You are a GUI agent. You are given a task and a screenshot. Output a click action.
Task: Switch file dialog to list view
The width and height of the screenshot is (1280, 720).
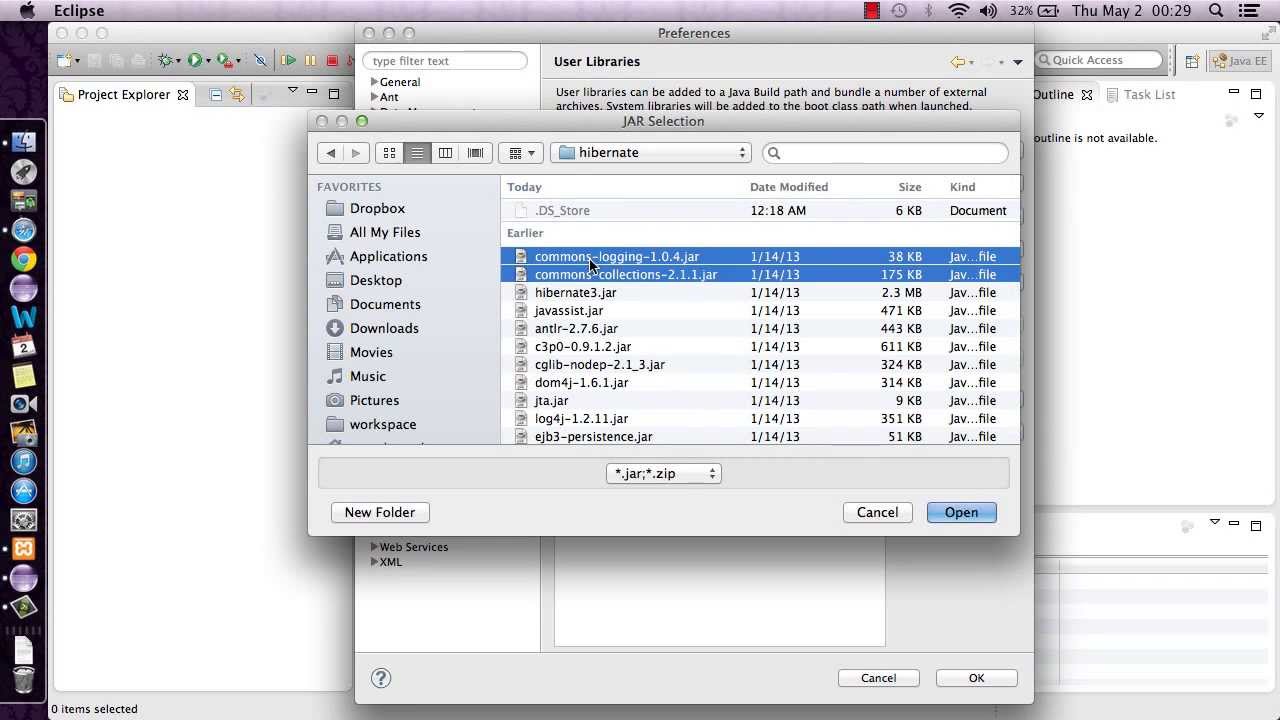[417, 153]
